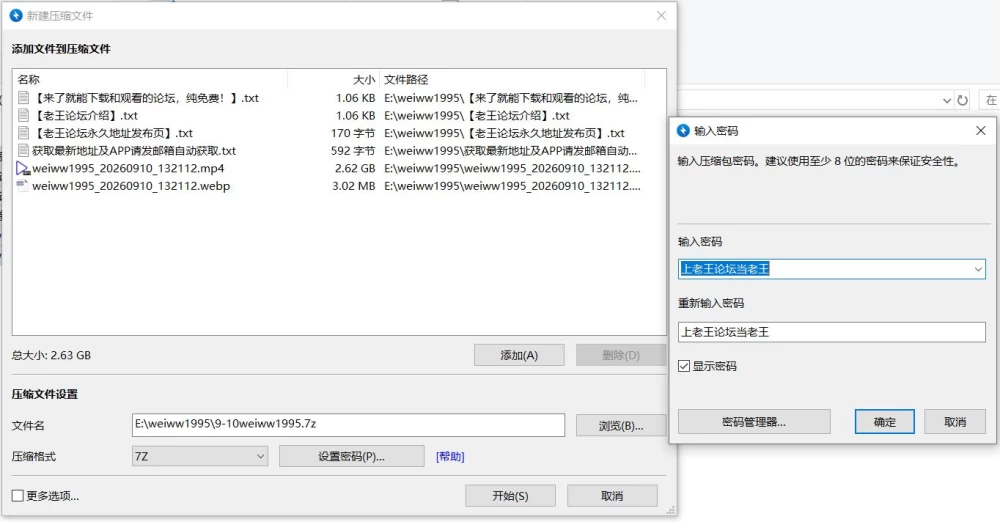Open the 输入密码 history dropdown arrow

(978, 269)
